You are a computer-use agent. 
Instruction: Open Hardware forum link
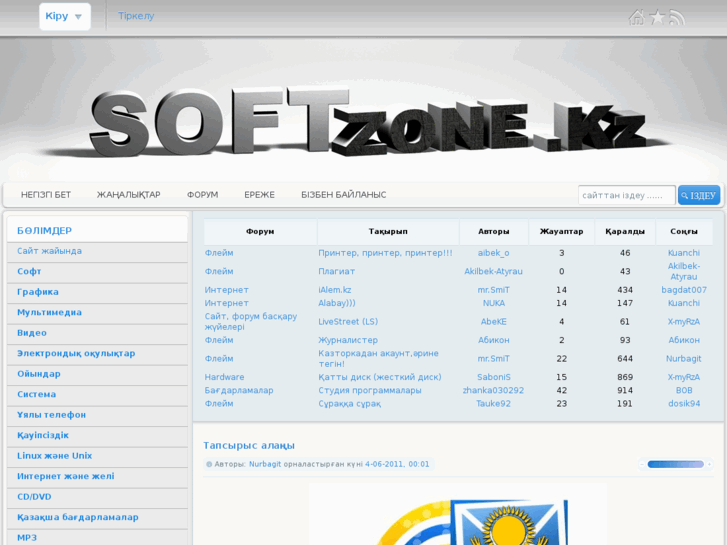click(224, 377)
